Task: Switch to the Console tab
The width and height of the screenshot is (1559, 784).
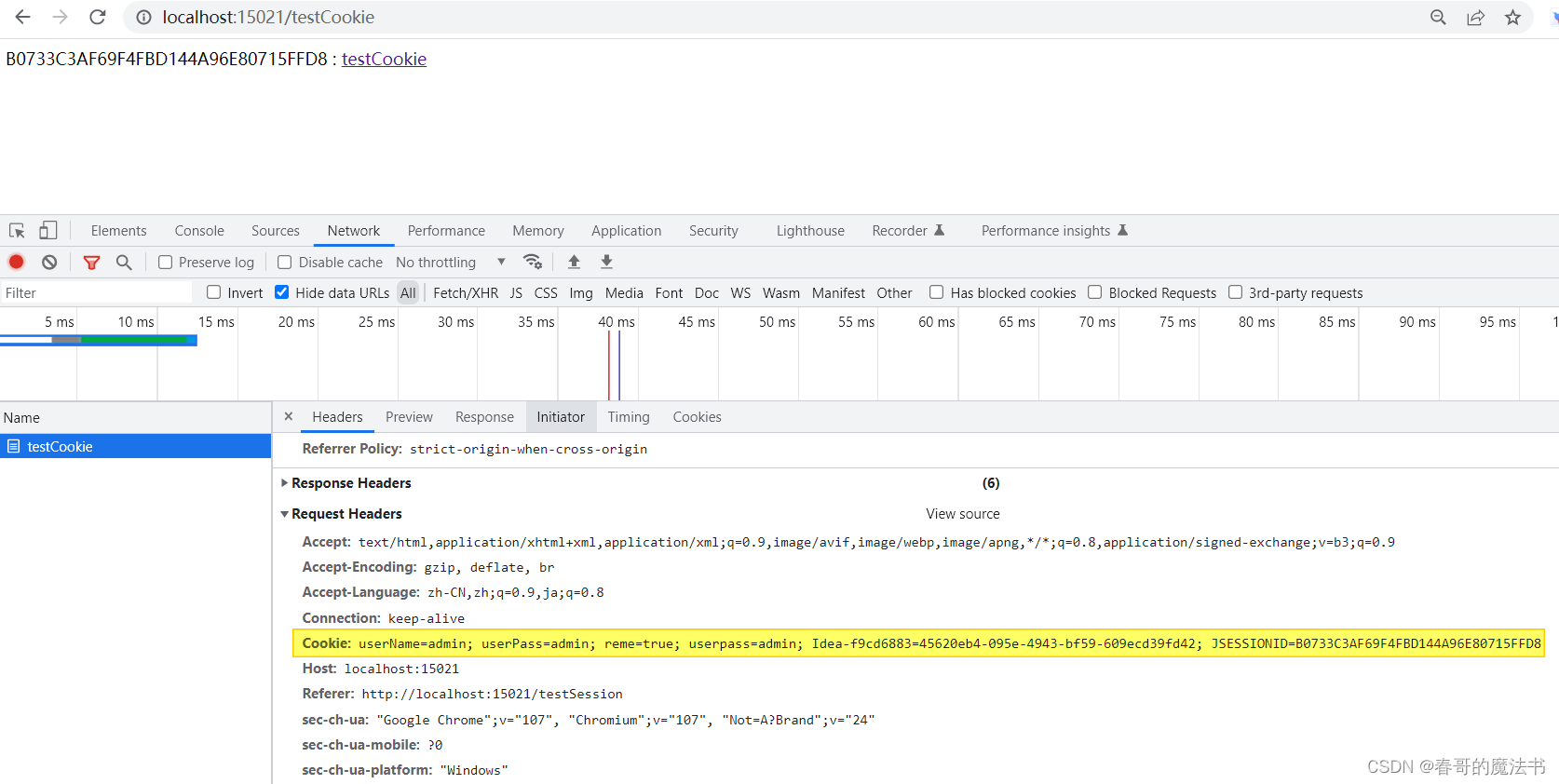Action: coord(199,231)
